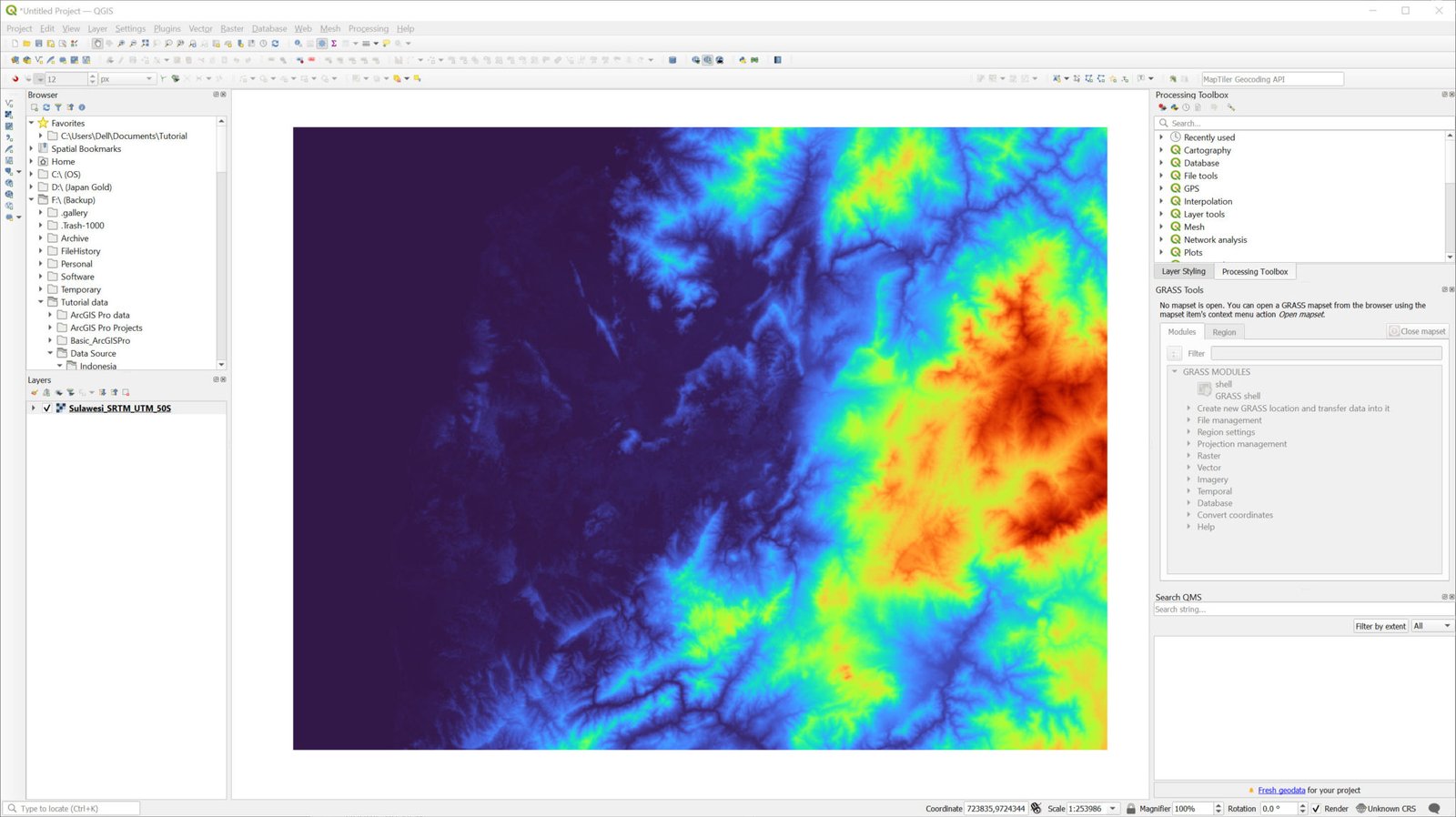1456x817 pixels.
Task: Click the scale lock icon in status bar
Action: (x=1131, y=808)
